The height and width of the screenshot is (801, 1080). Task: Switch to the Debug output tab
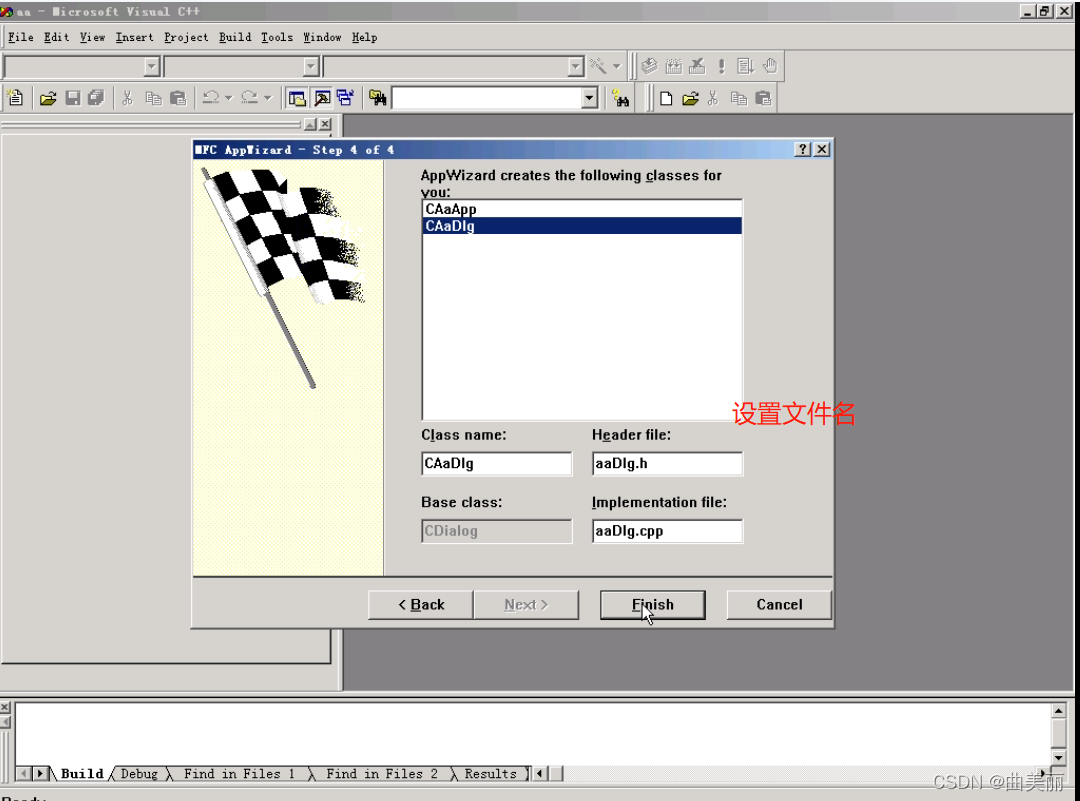(139, 773)
